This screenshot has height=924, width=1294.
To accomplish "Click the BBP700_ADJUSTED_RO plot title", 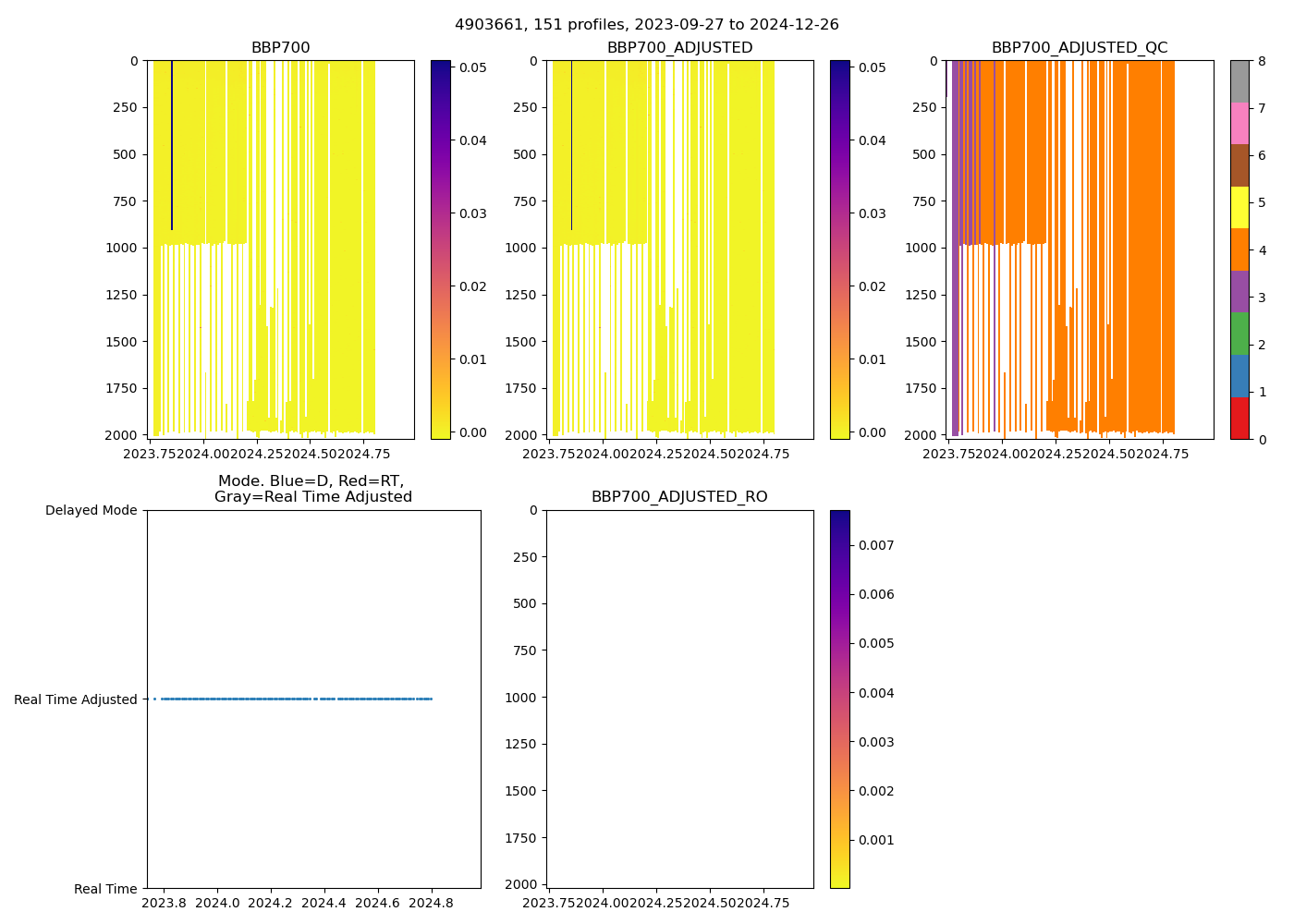I will pos(679,497).
